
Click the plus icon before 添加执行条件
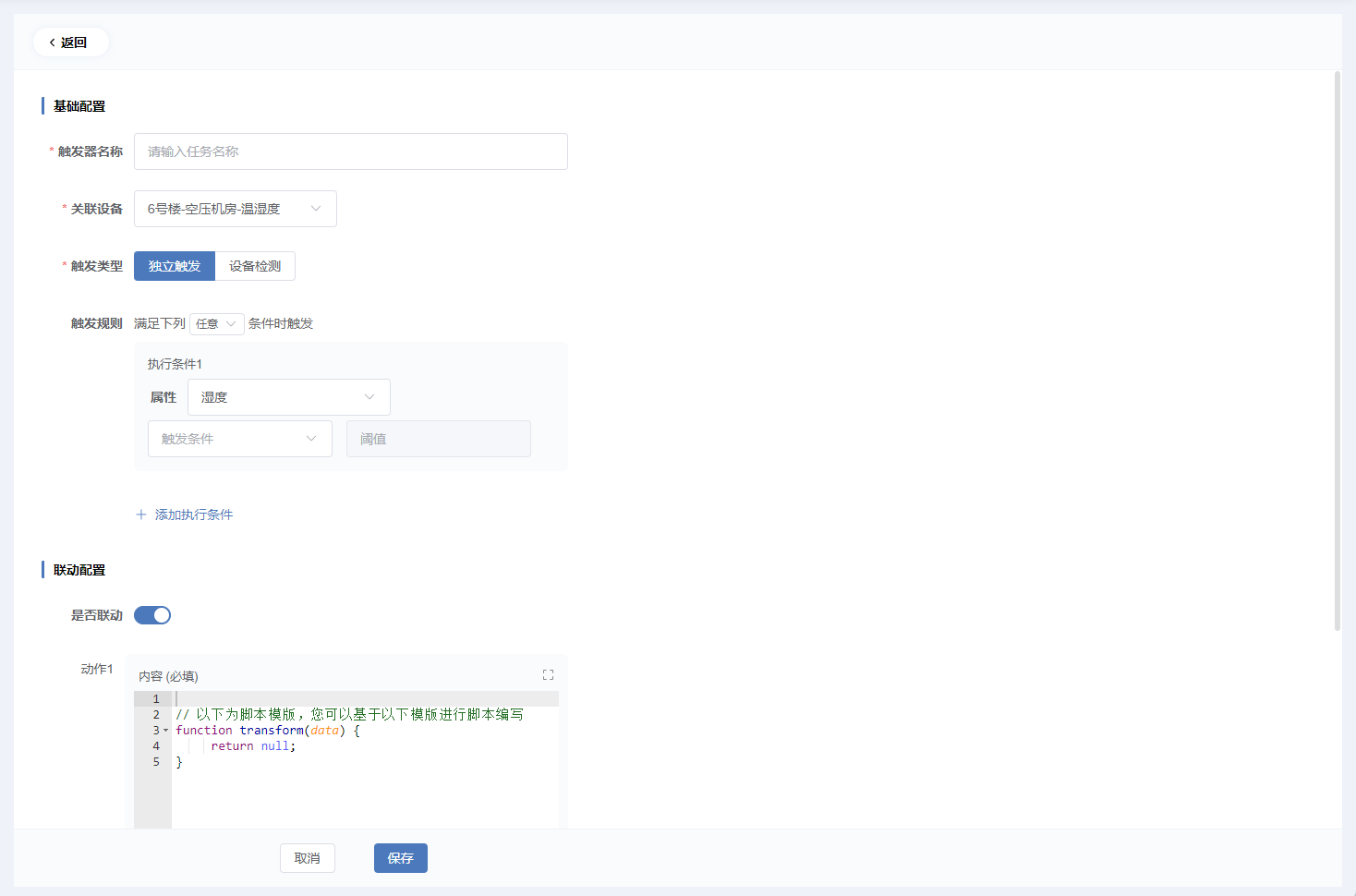coord(141,515)
